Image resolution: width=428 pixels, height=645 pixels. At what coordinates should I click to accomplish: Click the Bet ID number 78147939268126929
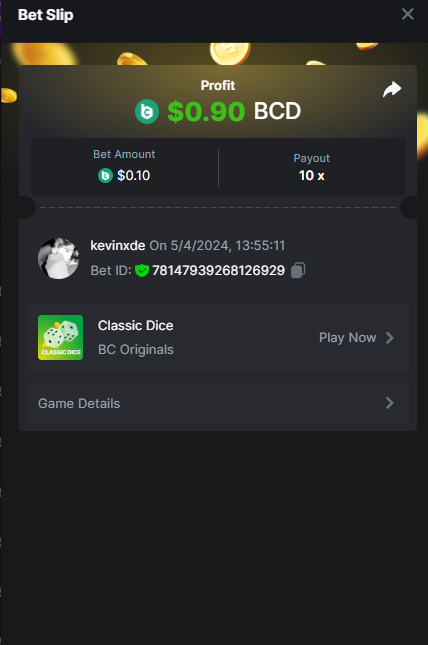[x=219, y=270]
